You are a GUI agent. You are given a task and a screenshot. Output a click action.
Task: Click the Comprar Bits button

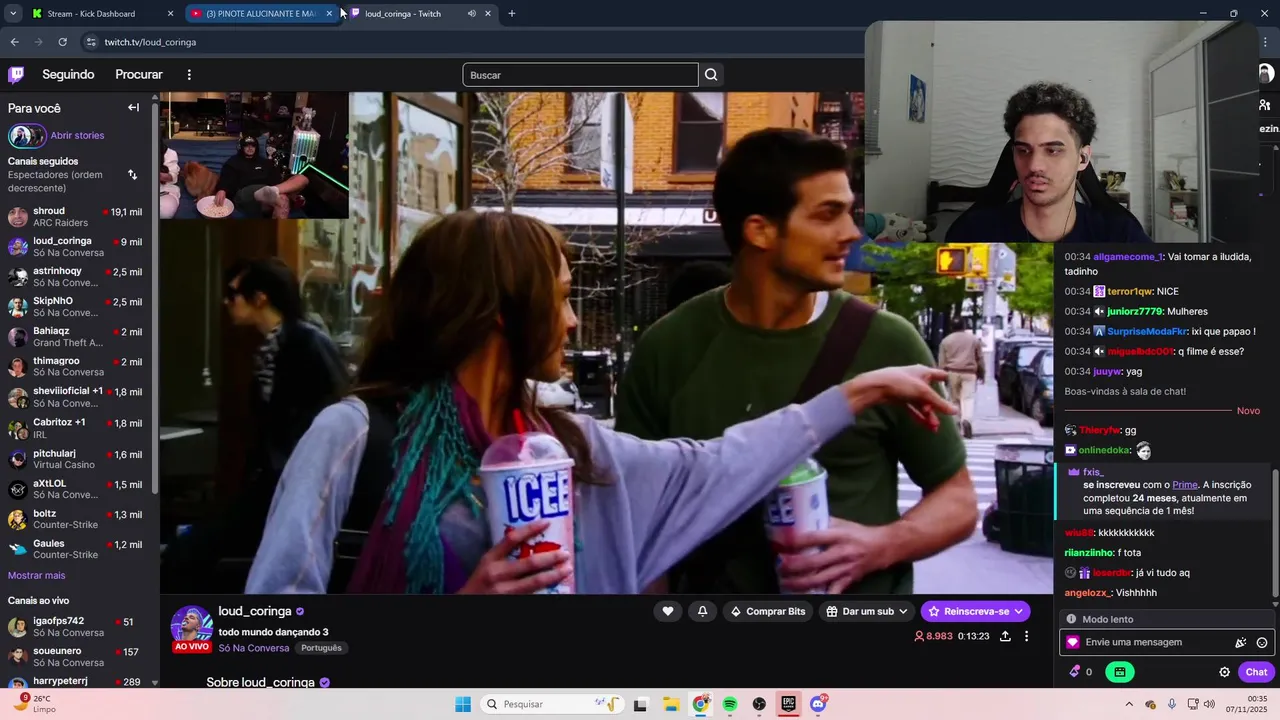tap(768, 611)
